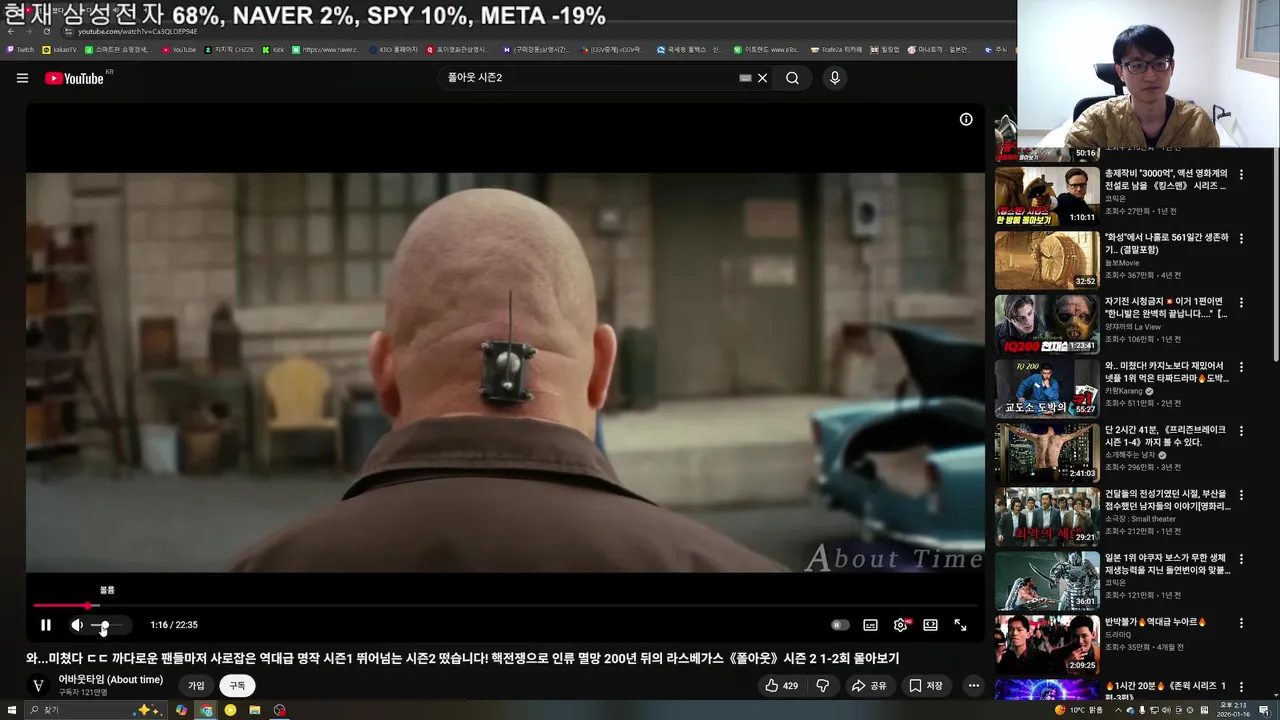This screenshot has height=720, width=1280.
Task: Open the YouTube hamburger guide menu
Action: (x=22, y=78)
